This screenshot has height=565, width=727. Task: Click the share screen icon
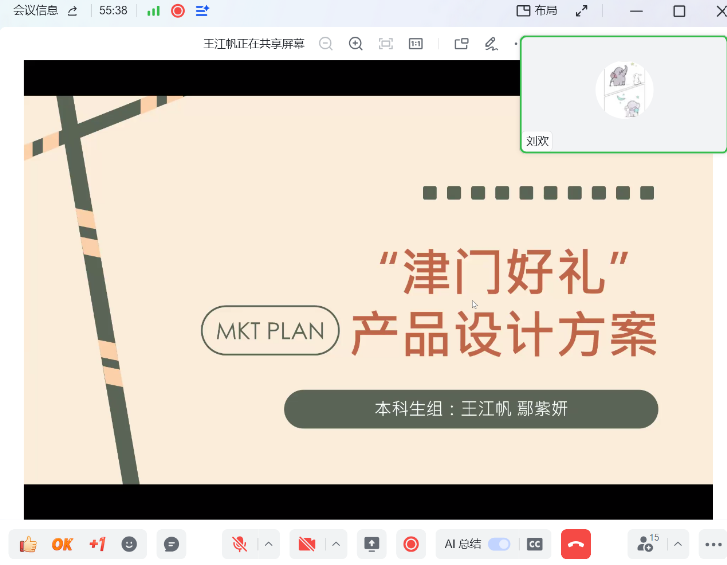coord(371,544)
